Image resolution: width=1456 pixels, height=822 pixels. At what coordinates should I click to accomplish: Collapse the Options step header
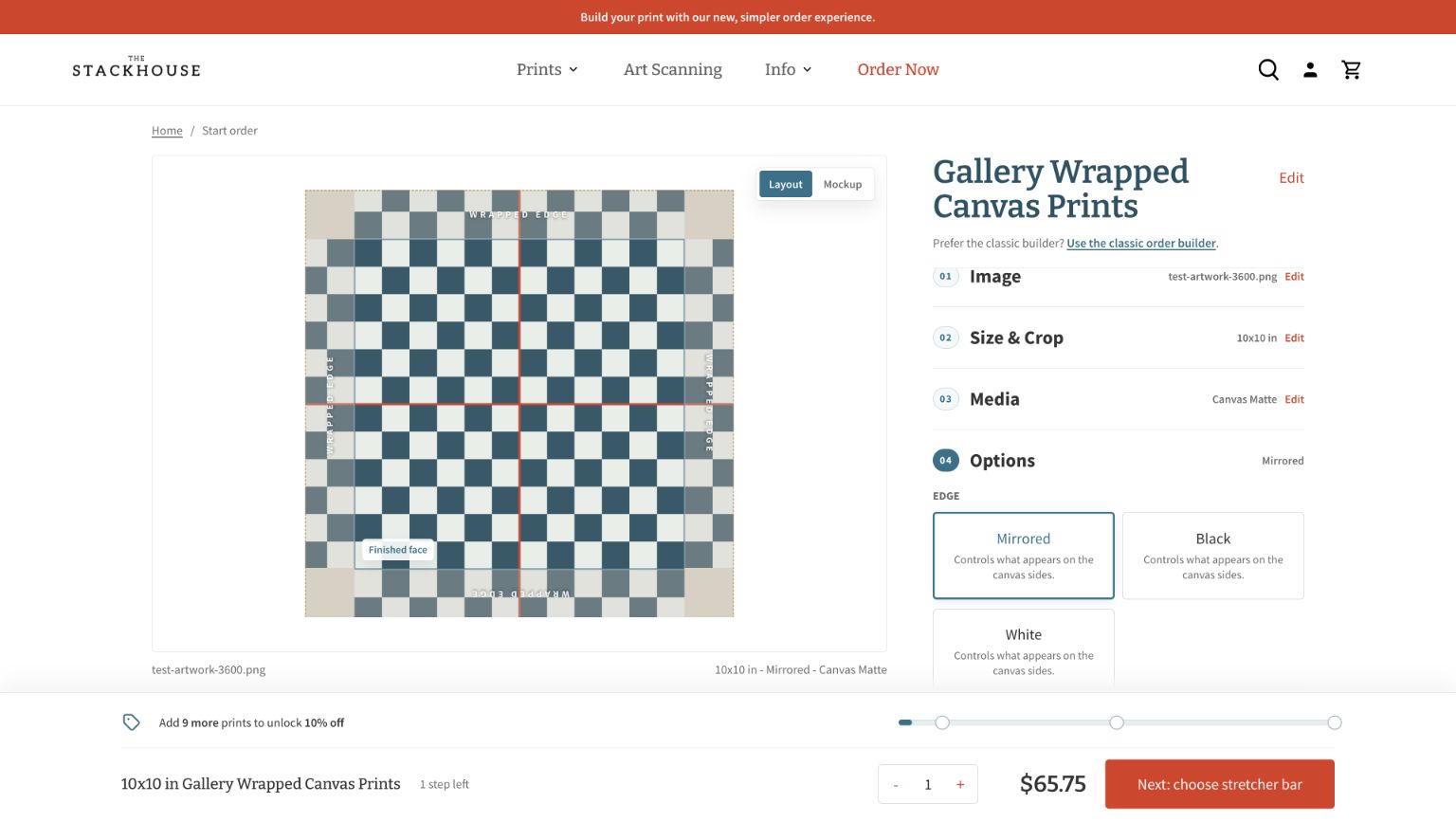(x=1119, y=461)
